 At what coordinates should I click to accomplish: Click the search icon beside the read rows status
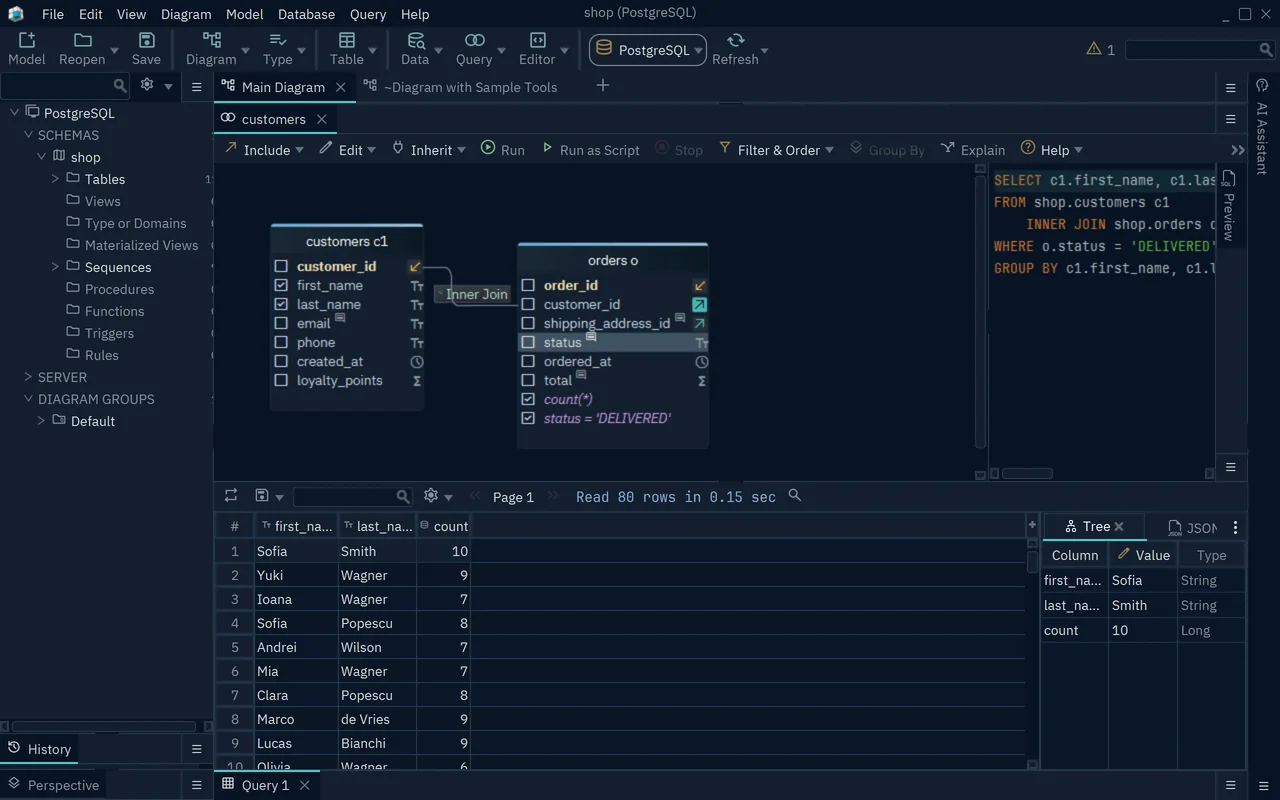[x=795, y=495]
